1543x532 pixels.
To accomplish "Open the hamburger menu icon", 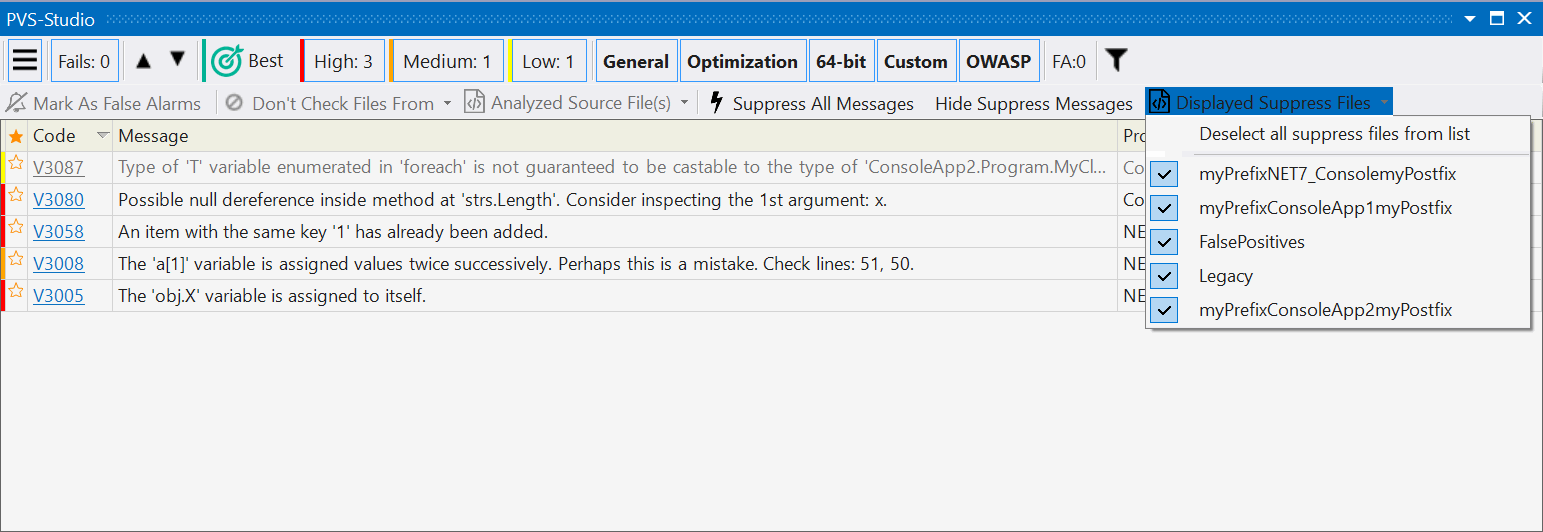I will [25, 61].
